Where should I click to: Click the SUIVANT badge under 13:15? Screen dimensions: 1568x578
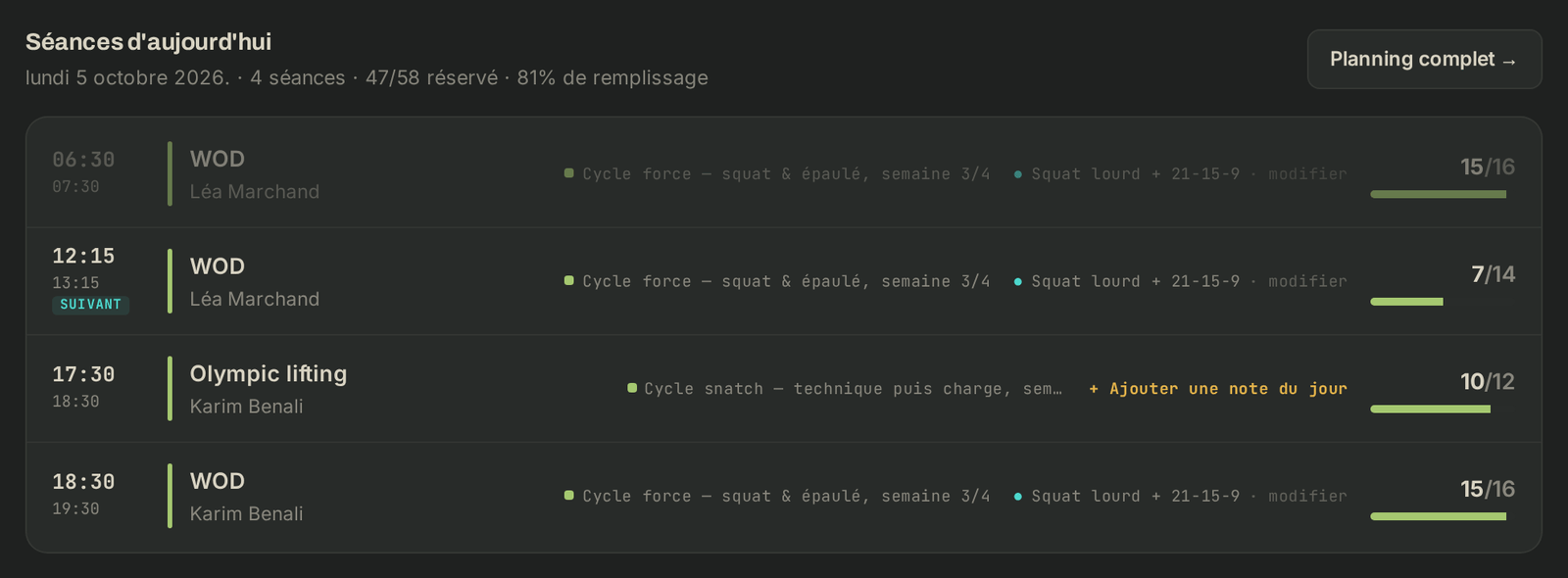click(x=90, y=305)
